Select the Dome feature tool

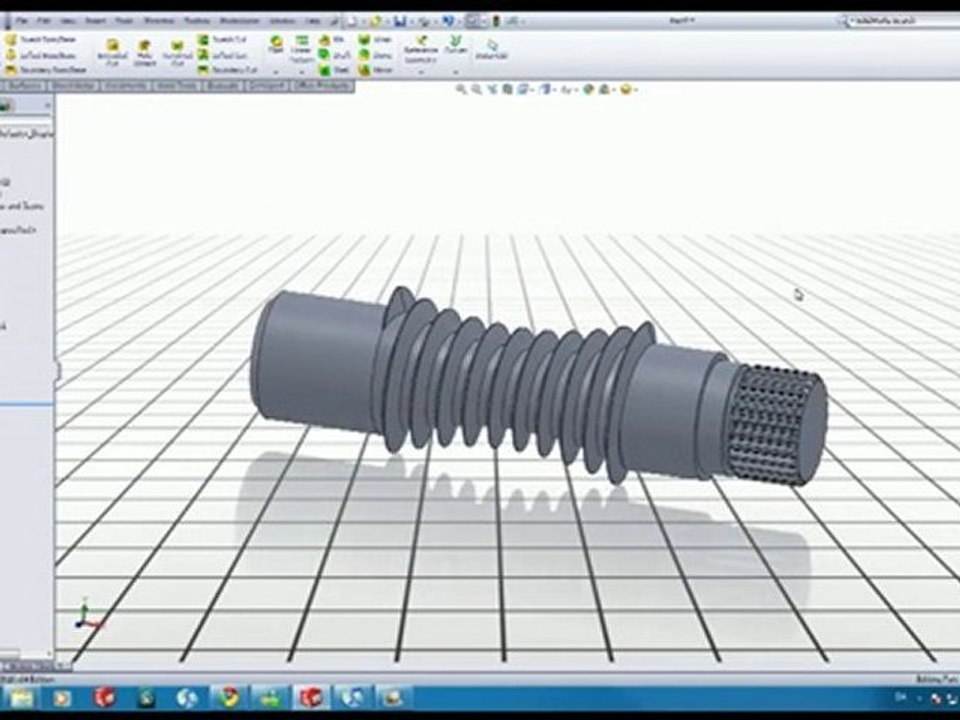[x=375, y=55]
